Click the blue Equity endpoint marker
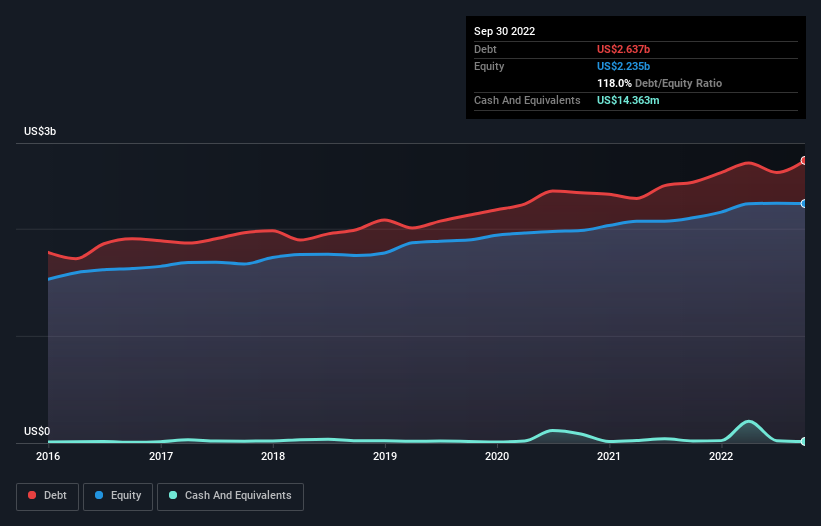Image resolution: width=821 pixels, height=526 pixels. (804, 204)
